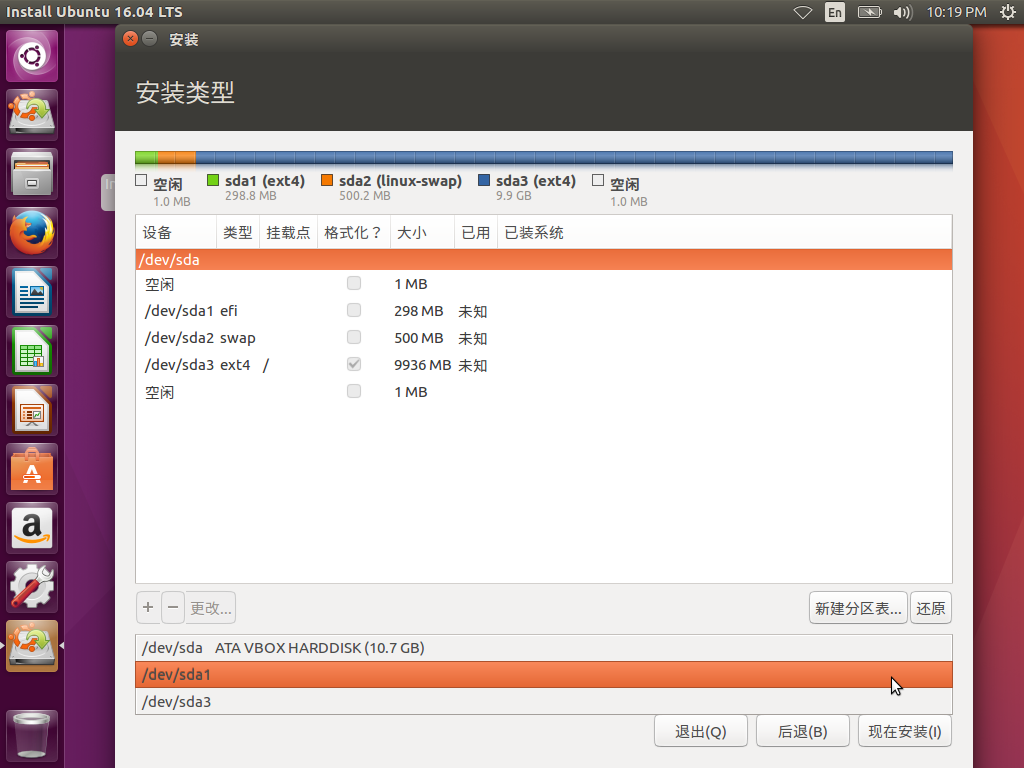Click the blue sda3 segment in partition bar
Image resolution: width=1024 pixels, height=768 pixels.
pyautogui.click(x=573, y=157)
